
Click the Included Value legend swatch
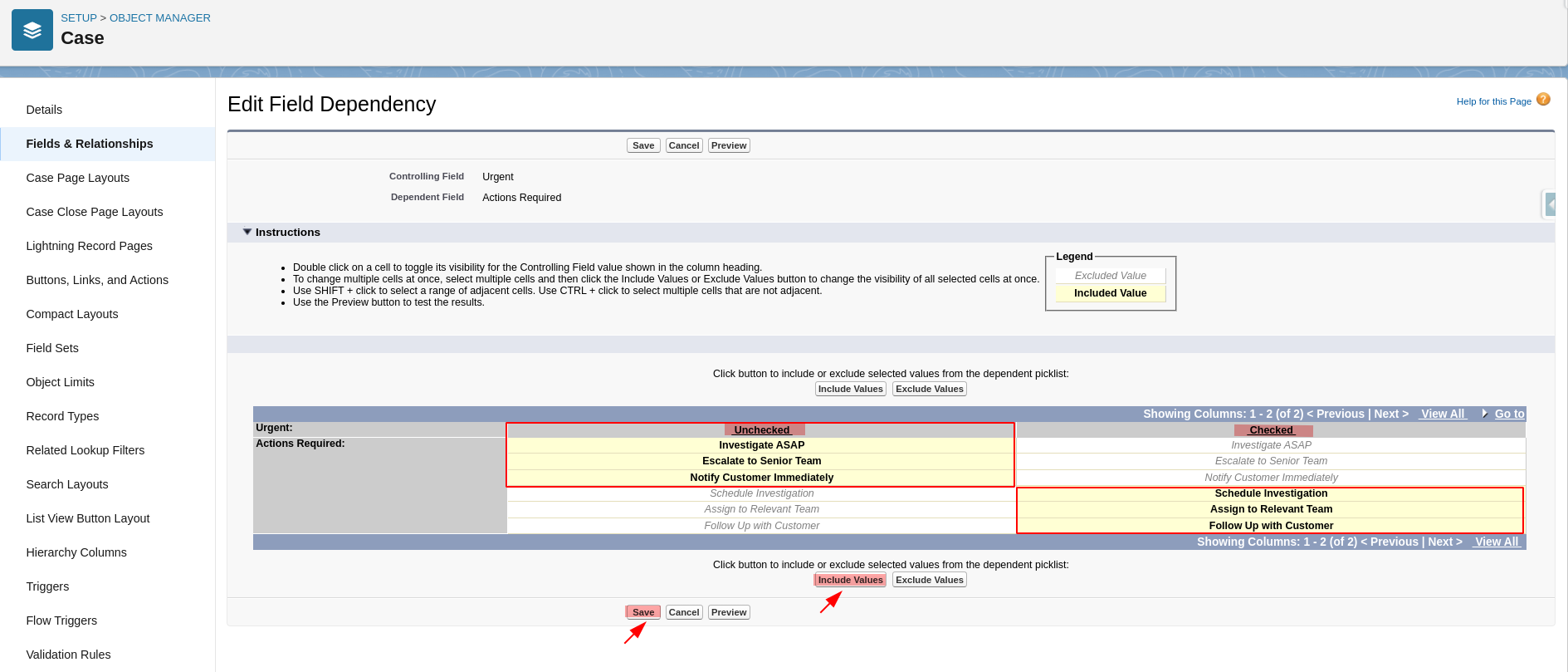tap(1111, 293)
